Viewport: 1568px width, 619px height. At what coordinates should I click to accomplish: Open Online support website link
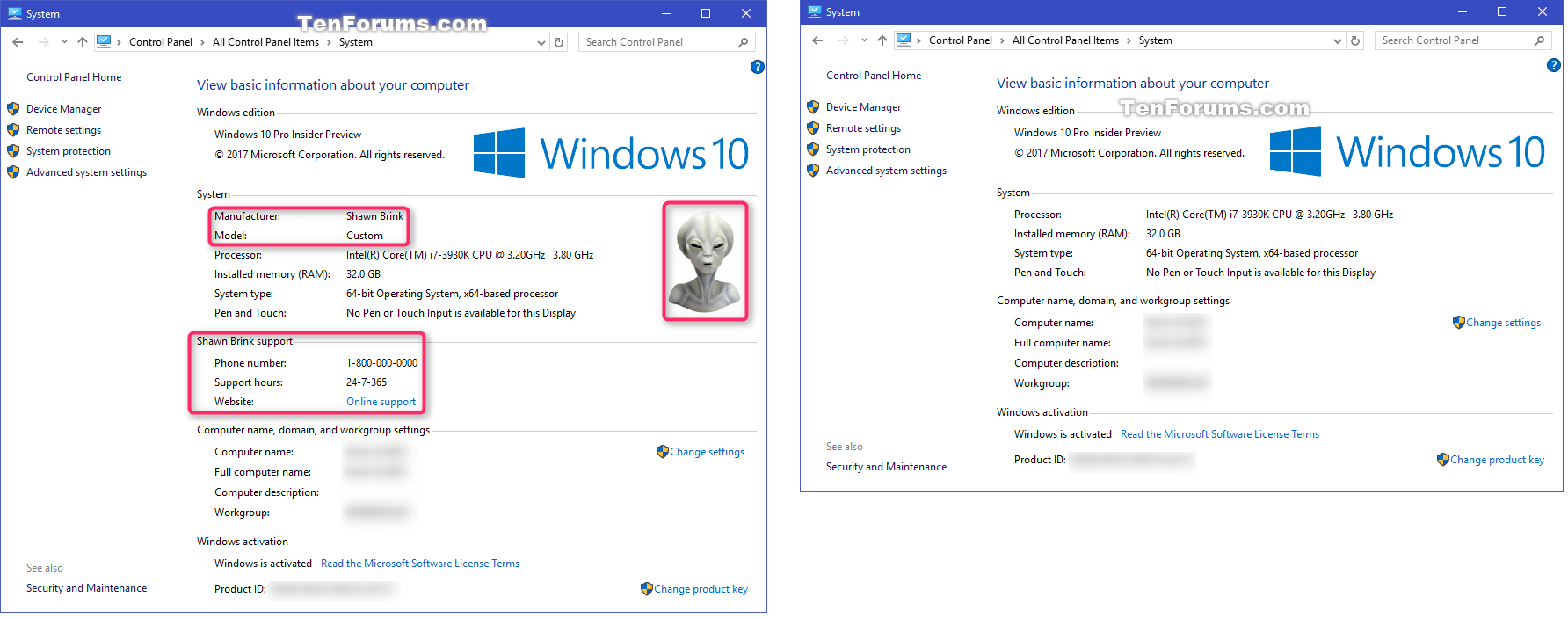click(x=381, y=402)
